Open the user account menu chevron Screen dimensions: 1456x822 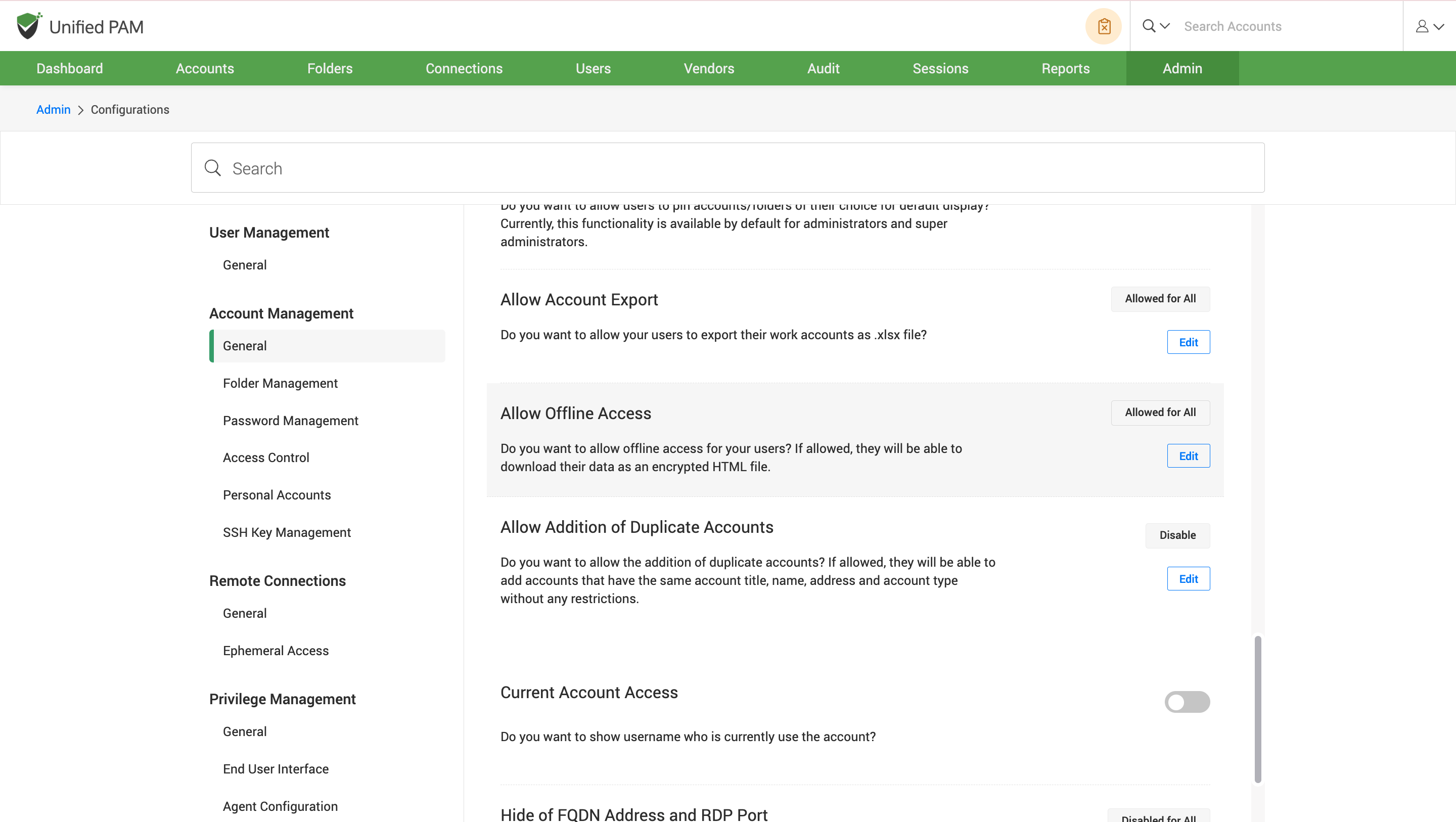[x=1439, y=26]
